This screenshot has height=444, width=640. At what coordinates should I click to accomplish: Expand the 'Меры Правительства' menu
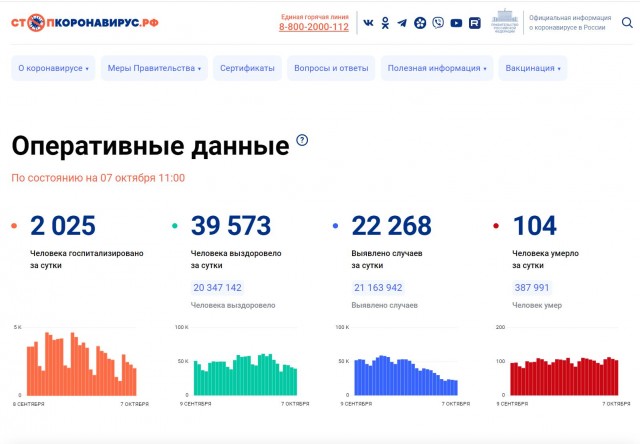[154, 68]
